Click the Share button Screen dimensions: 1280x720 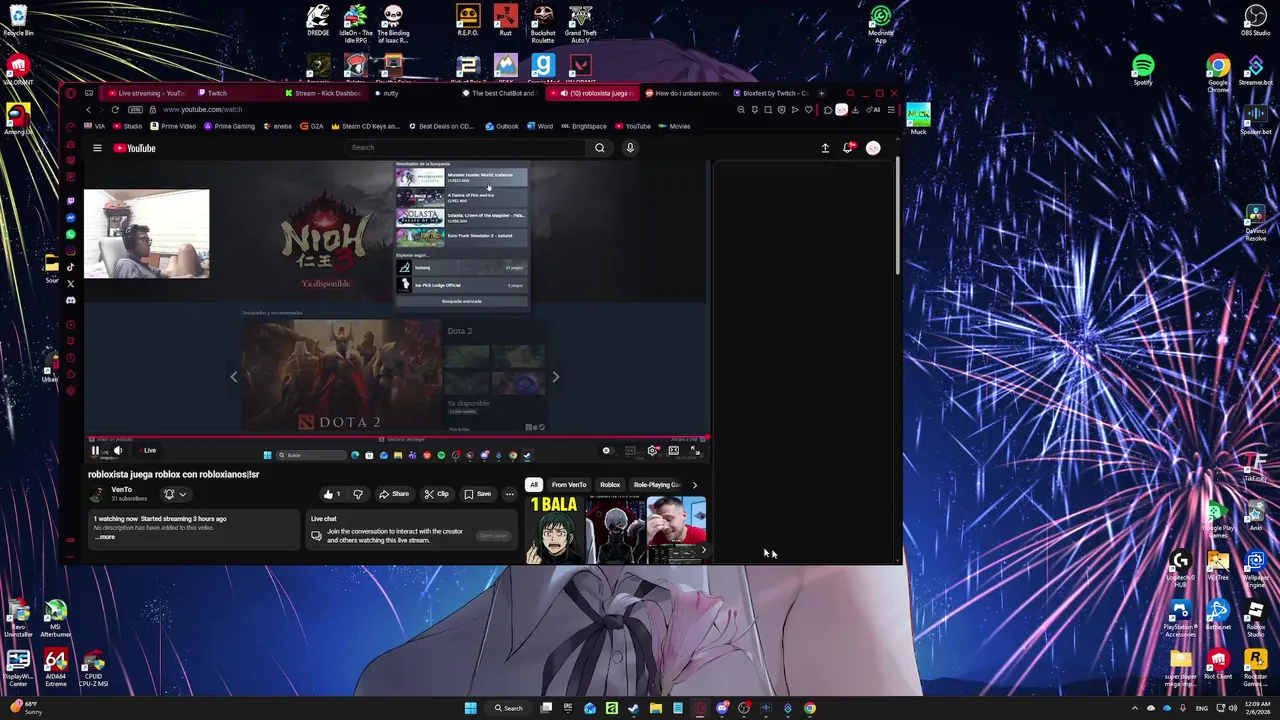pyautogui.click(x=393, y=494)
